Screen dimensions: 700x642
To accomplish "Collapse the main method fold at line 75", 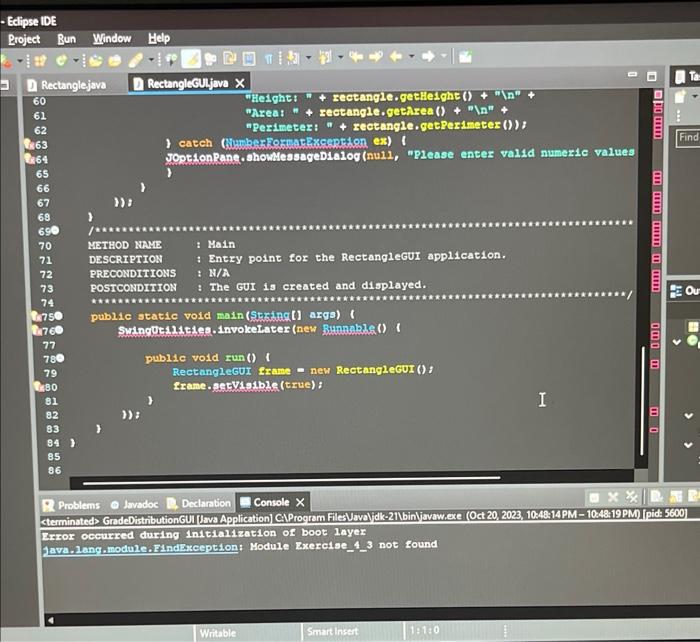I will 58,316.
